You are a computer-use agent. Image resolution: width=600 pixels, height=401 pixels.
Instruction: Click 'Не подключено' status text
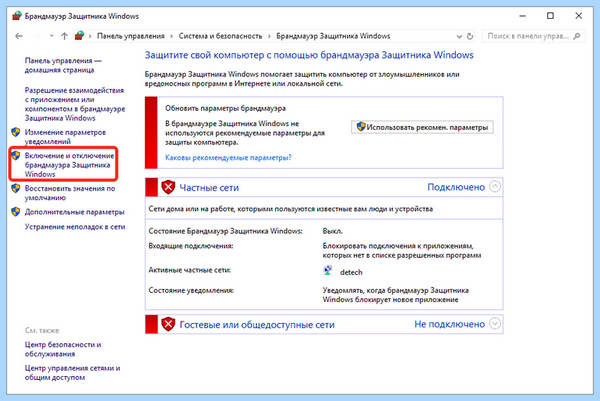tap(450, 324)
